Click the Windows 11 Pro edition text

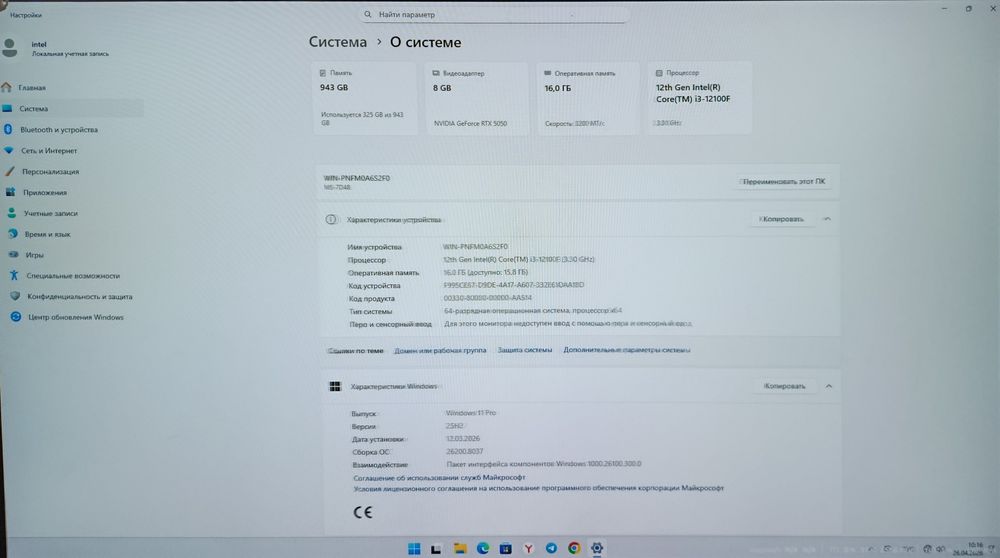pos(471,413)
